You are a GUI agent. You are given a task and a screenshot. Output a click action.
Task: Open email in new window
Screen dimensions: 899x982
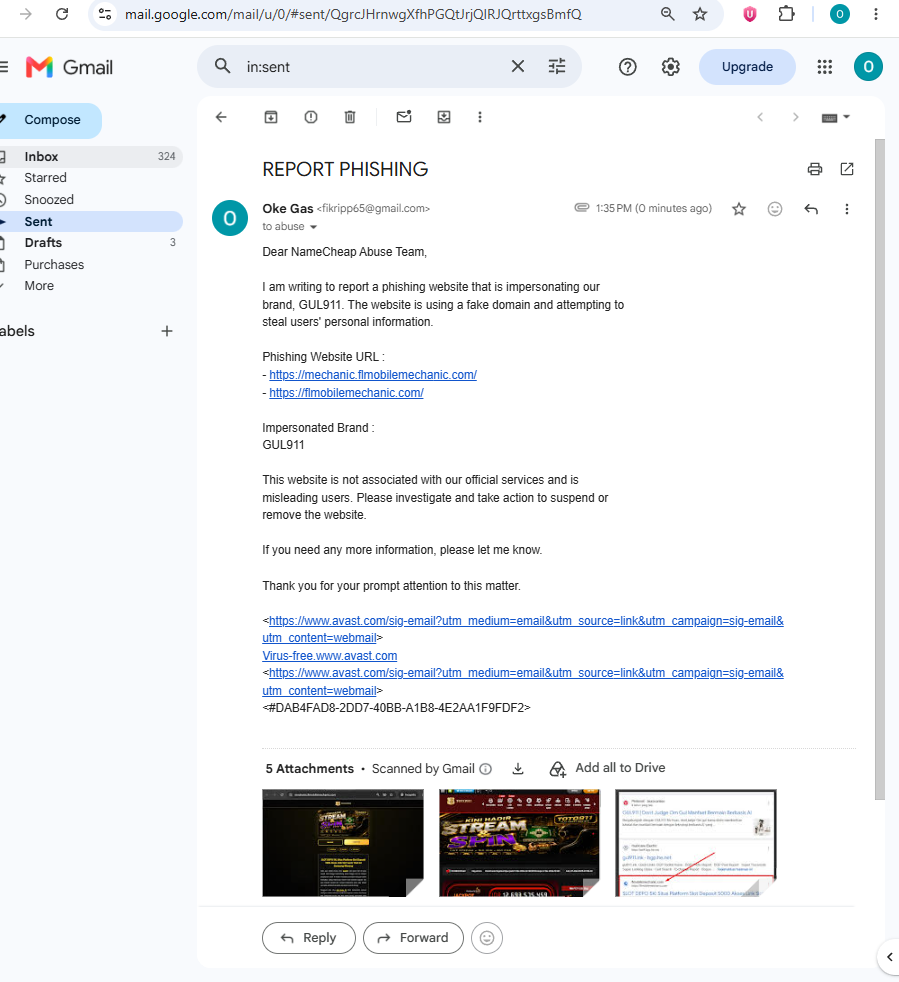pyautogui.click(x=847, y=169)
